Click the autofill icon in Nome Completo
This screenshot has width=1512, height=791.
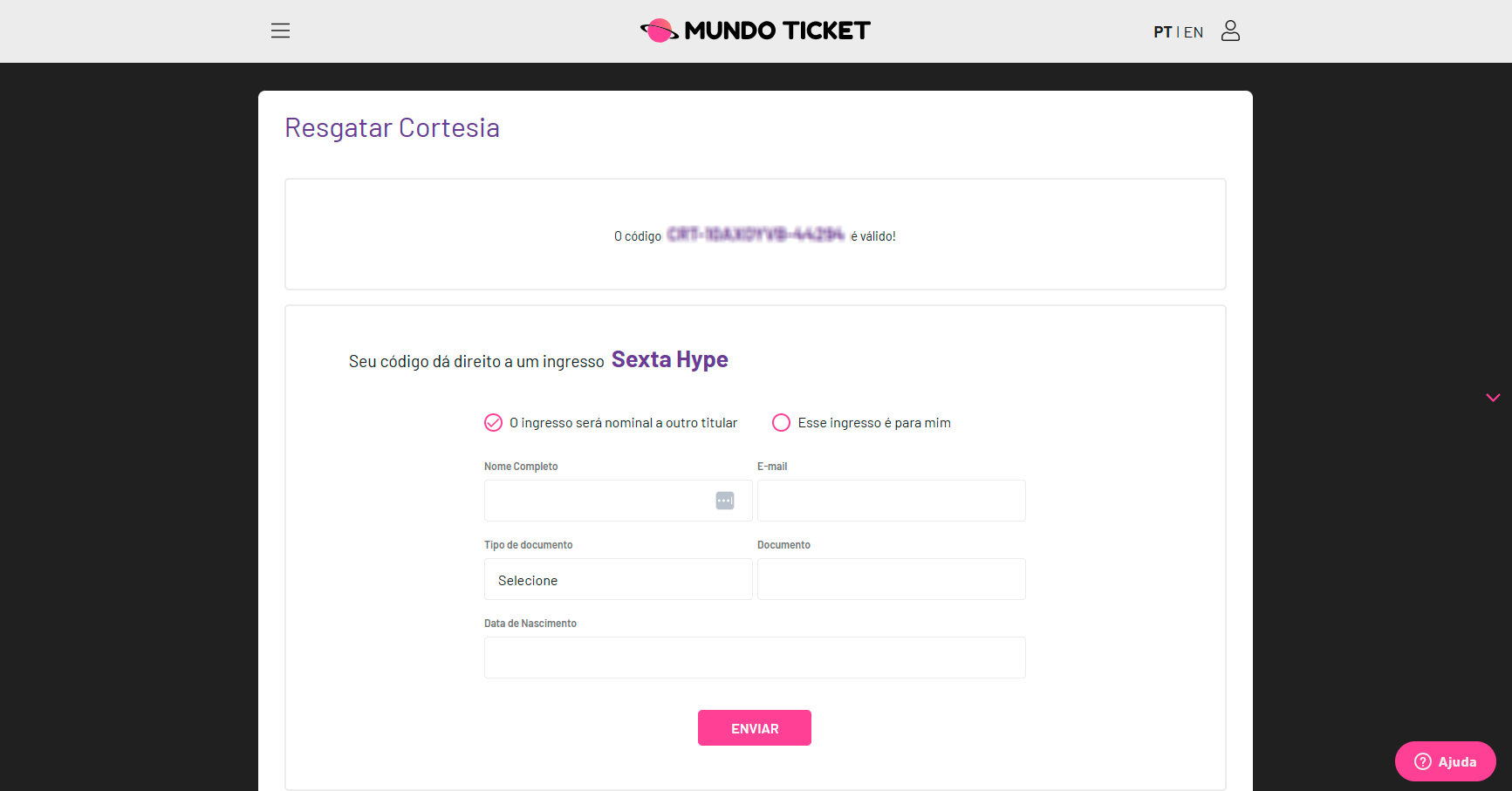click(725, 501)
